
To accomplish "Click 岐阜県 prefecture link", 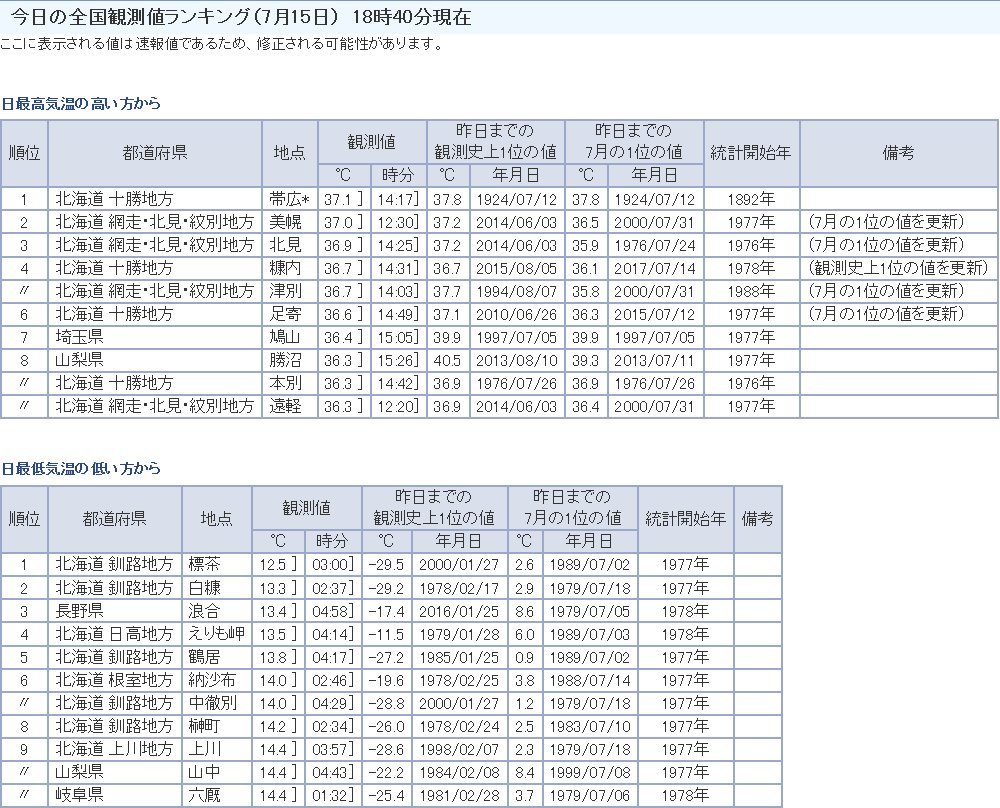I will point(77,795).
